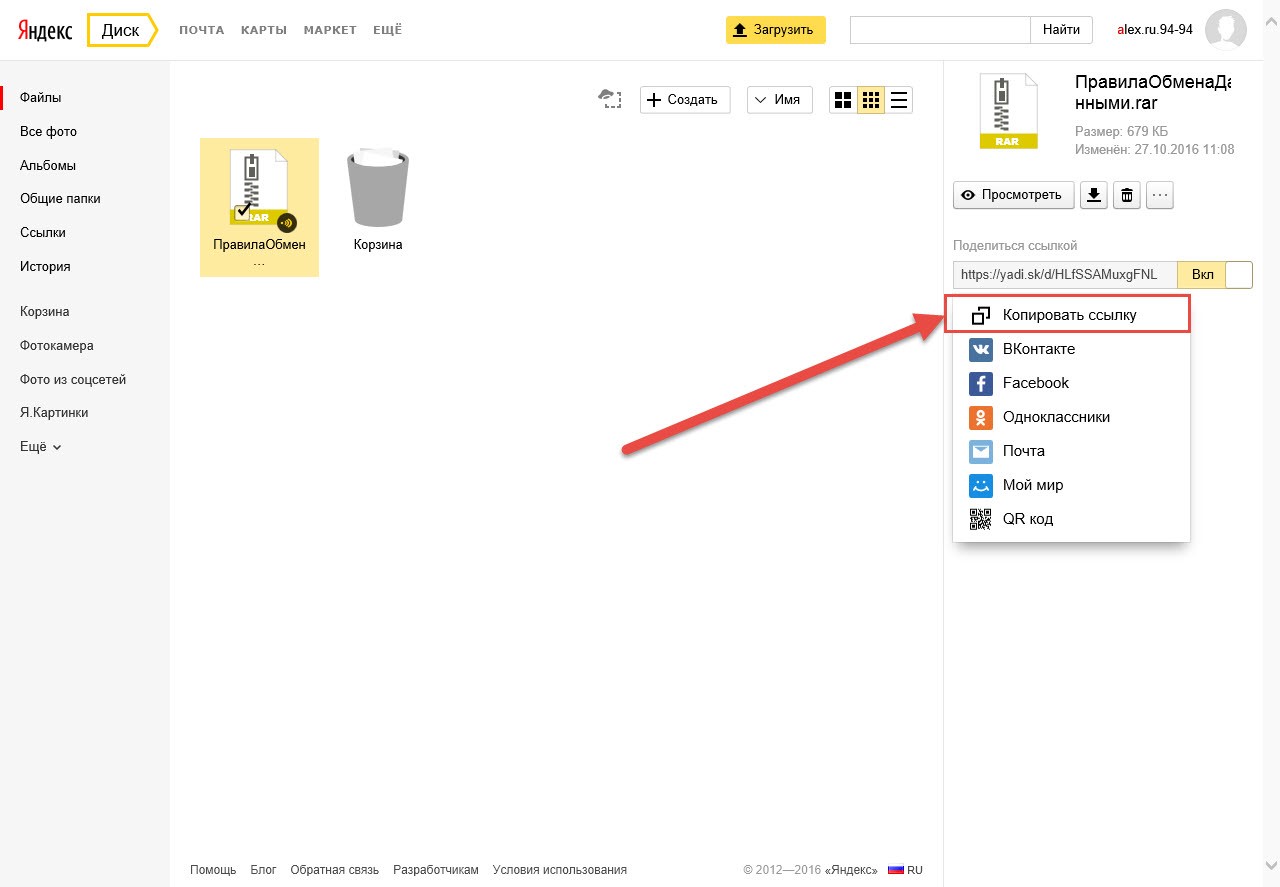Select small tiles grid view icon
This screenshot has height=887, width=1280.
(871, 100)
